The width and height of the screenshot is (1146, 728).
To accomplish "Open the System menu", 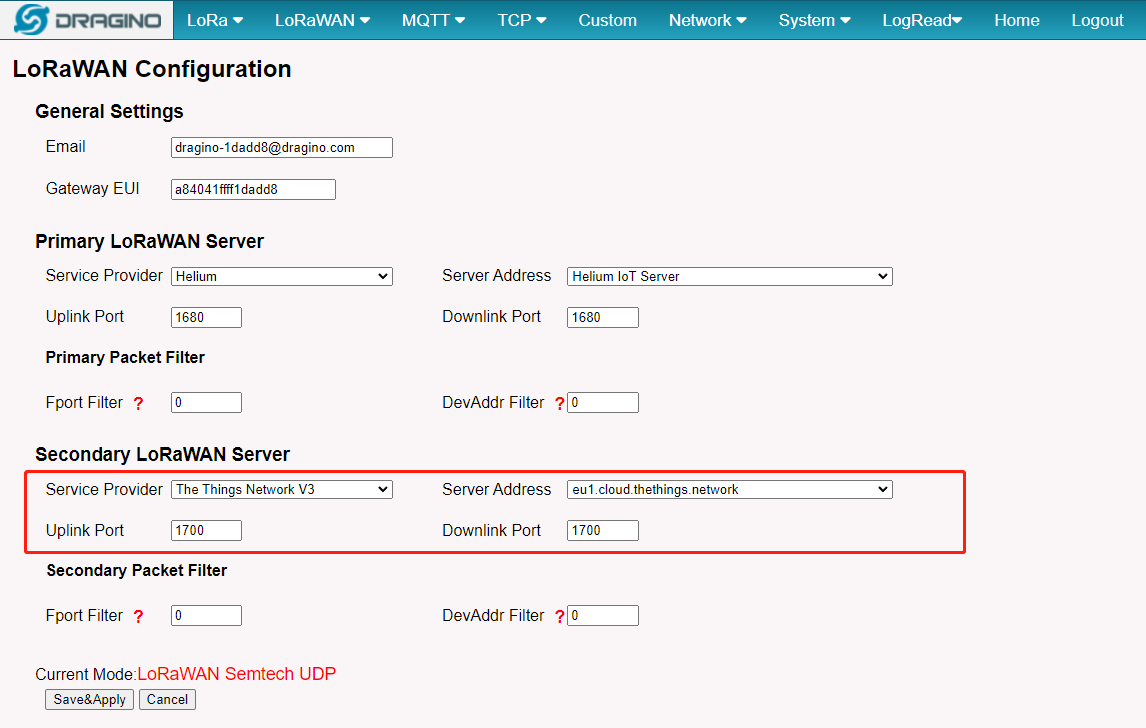I will pos(814,20).
